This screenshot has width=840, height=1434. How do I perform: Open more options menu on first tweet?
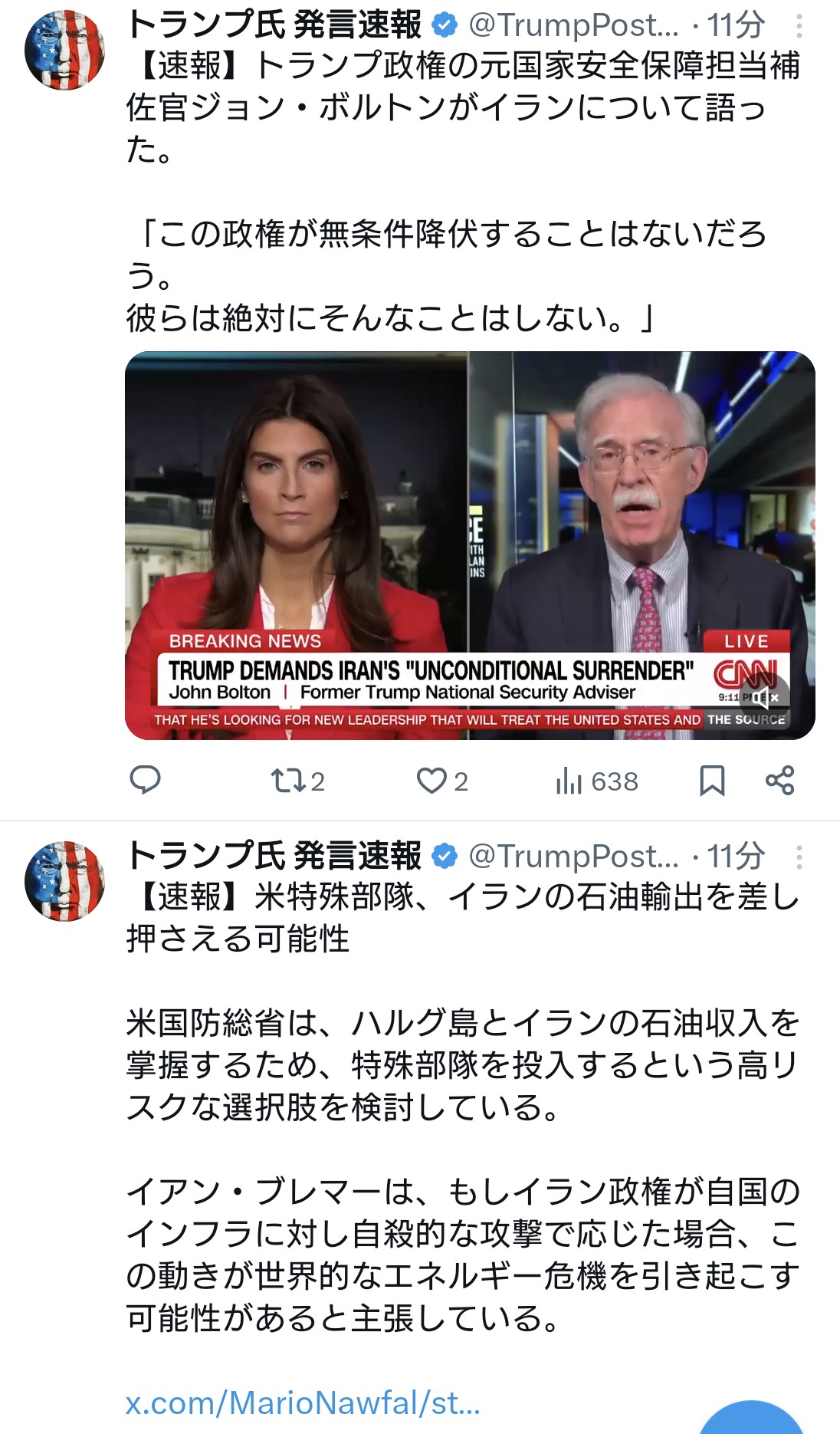(x=799, y=27)
